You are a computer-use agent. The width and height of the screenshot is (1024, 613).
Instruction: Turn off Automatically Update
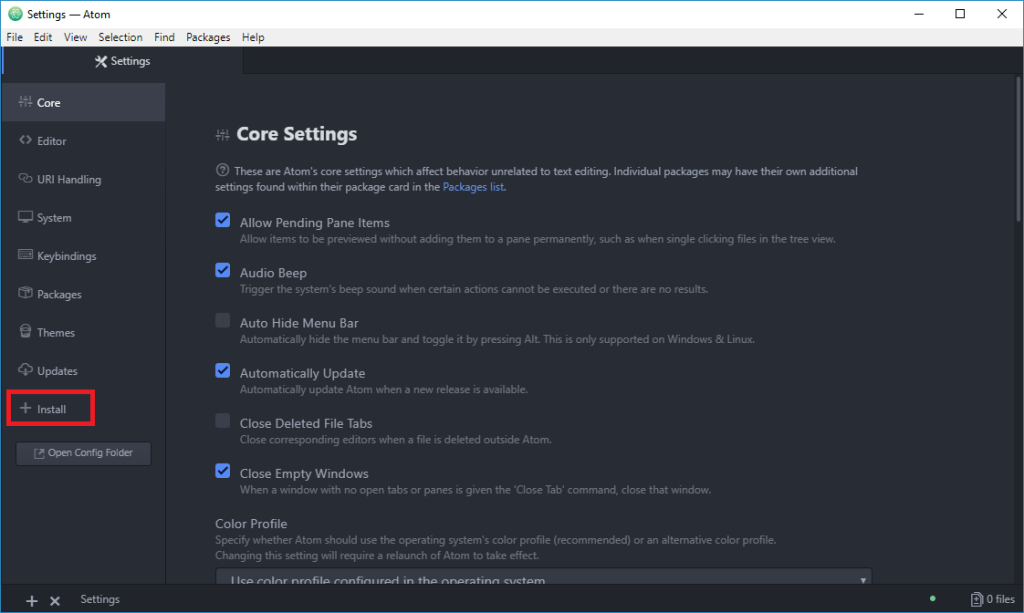222,370
